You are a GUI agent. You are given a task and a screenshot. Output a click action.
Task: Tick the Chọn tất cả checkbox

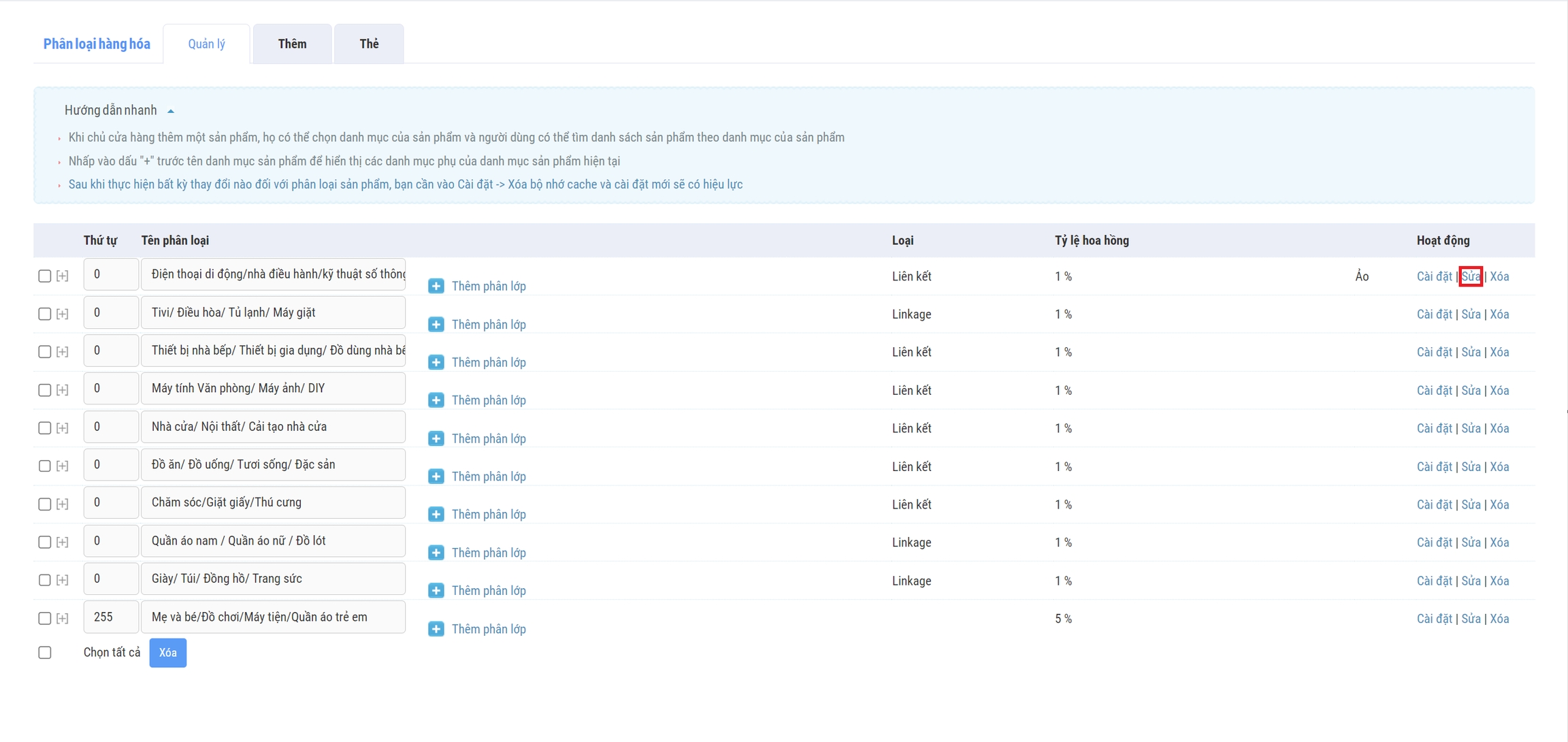pos(45,653)
